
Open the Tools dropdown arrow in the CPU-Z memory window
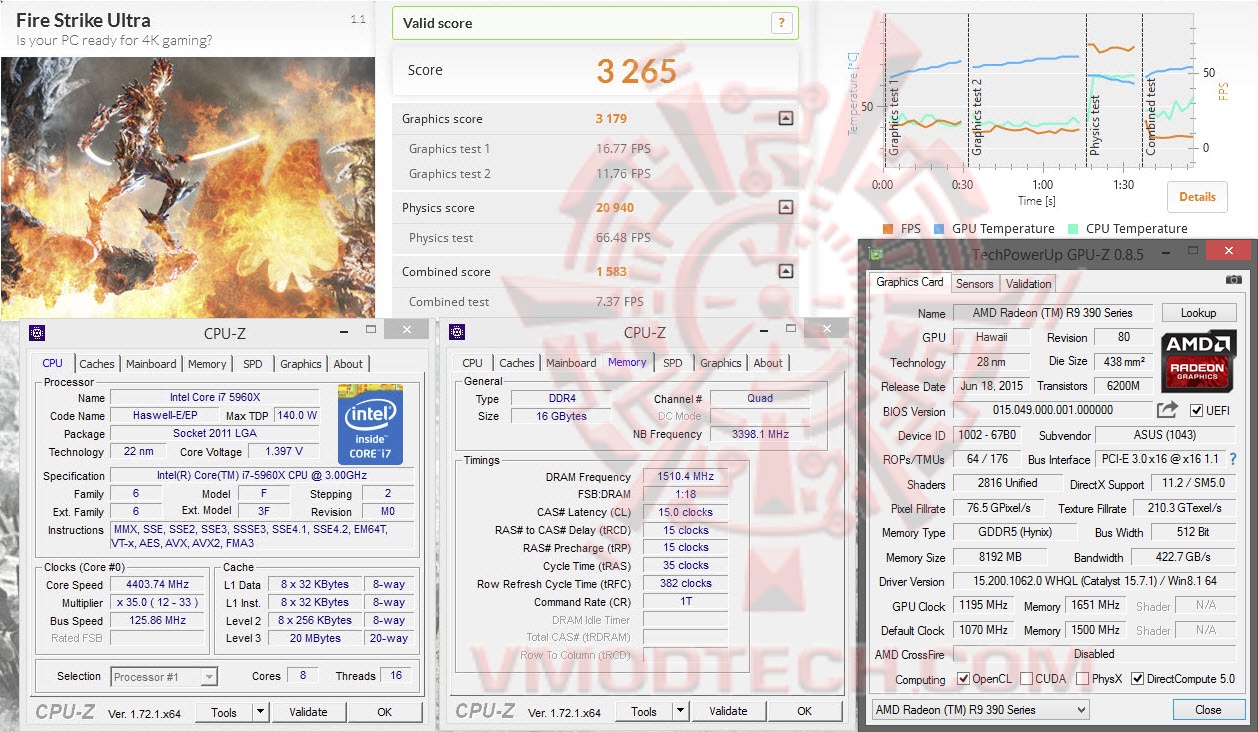click(x=680, y=712)
